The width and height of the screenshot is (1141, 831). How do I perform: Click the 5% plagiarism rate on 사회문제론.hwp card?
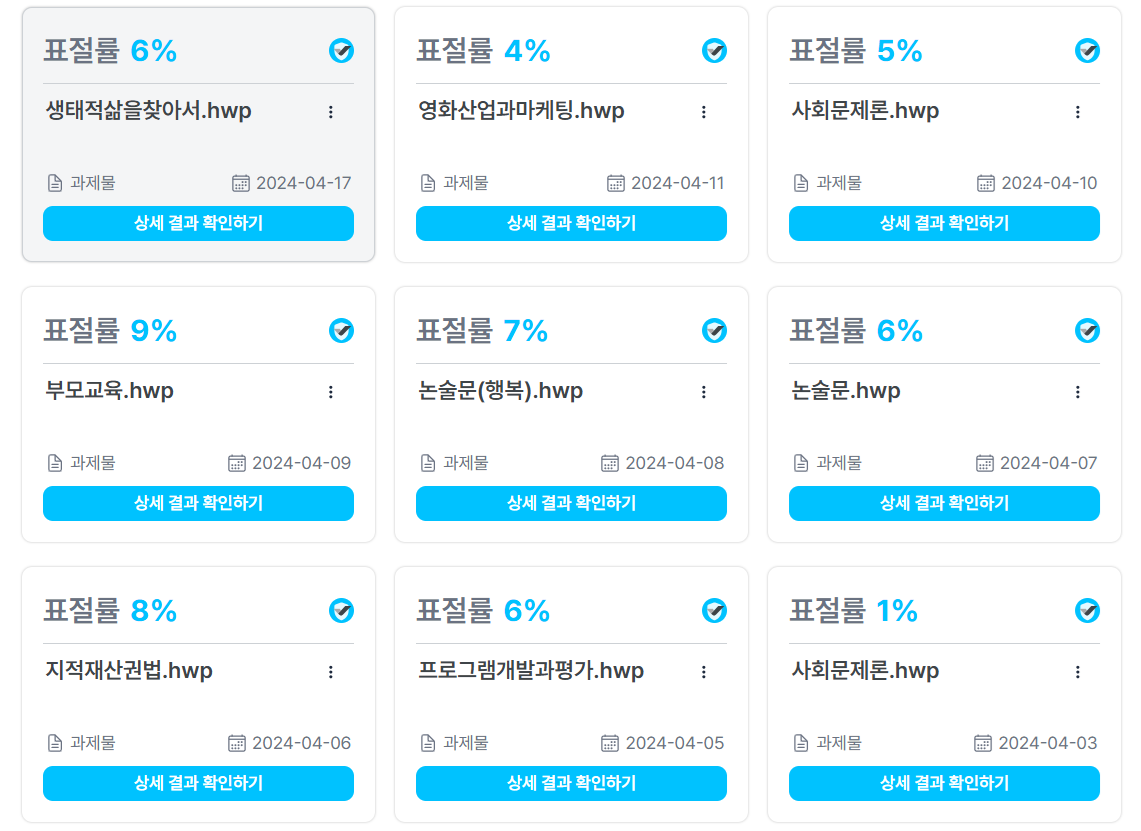click(x=899, y=51)
